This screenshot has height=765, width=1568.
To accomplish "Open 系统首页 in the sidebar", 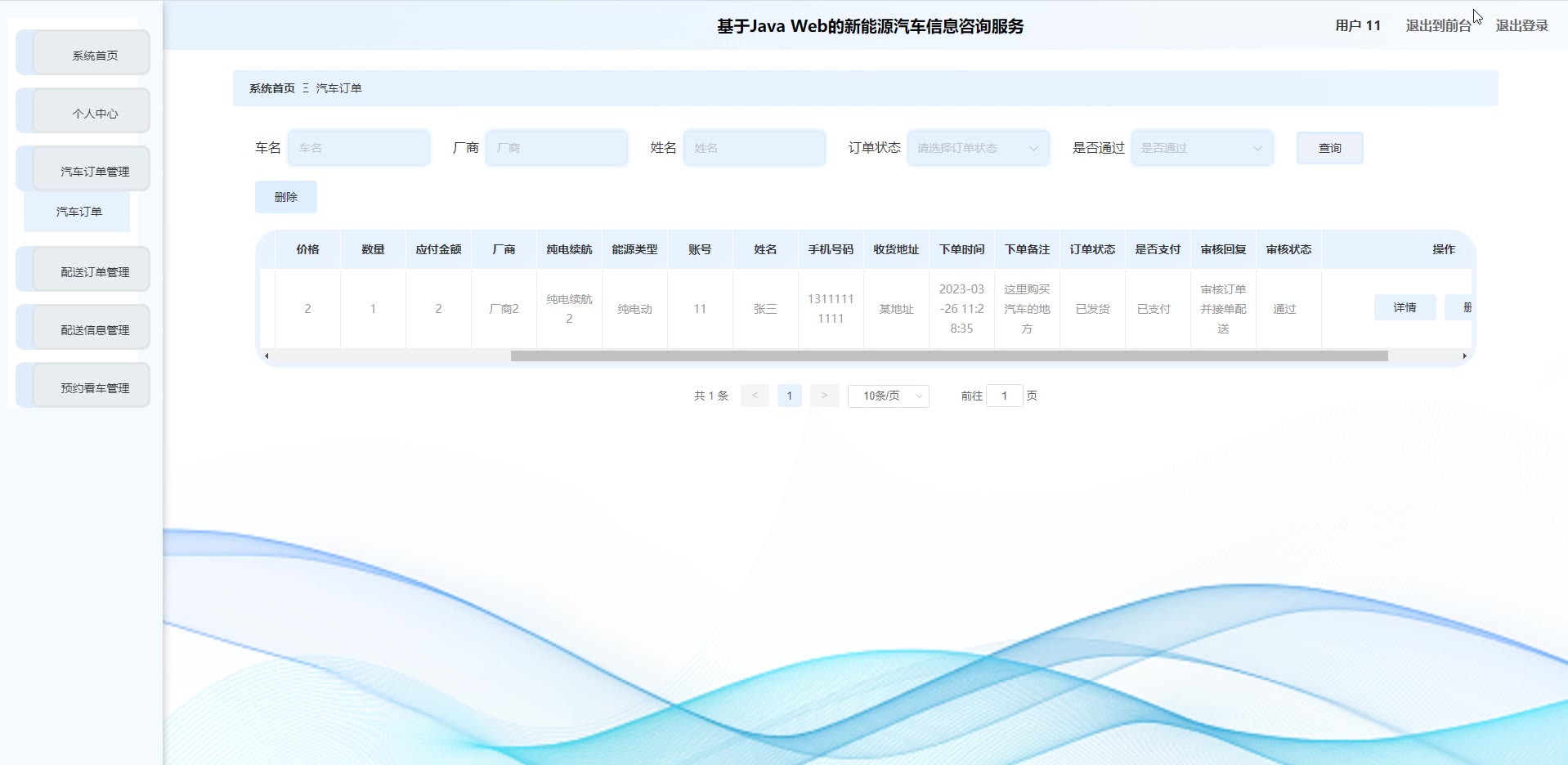I will [x=83, y=53].
